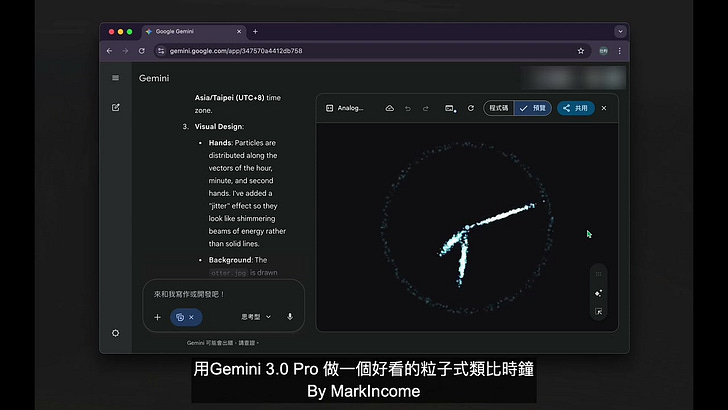Reload the page in the browser toolbar
This screenshot has width=728, height=410.
coord(142,51)
